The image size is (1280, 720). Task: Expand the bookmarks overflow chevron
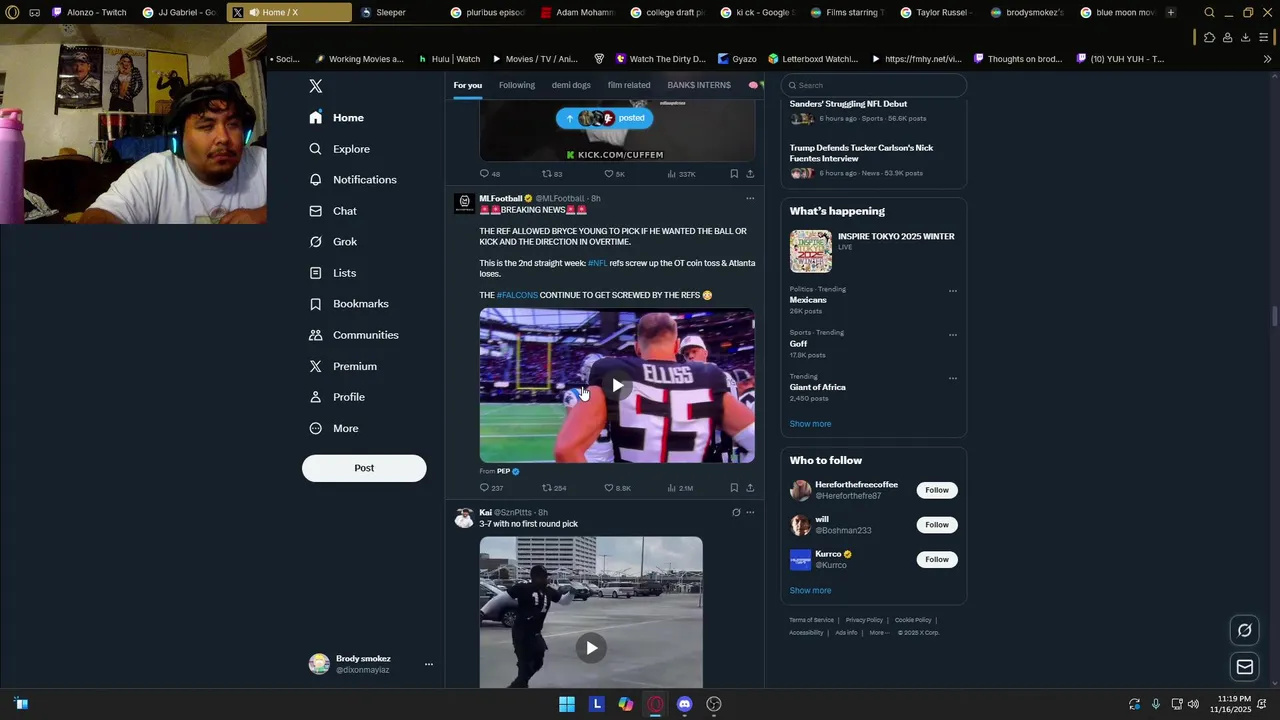click(x=1267, y=59)
